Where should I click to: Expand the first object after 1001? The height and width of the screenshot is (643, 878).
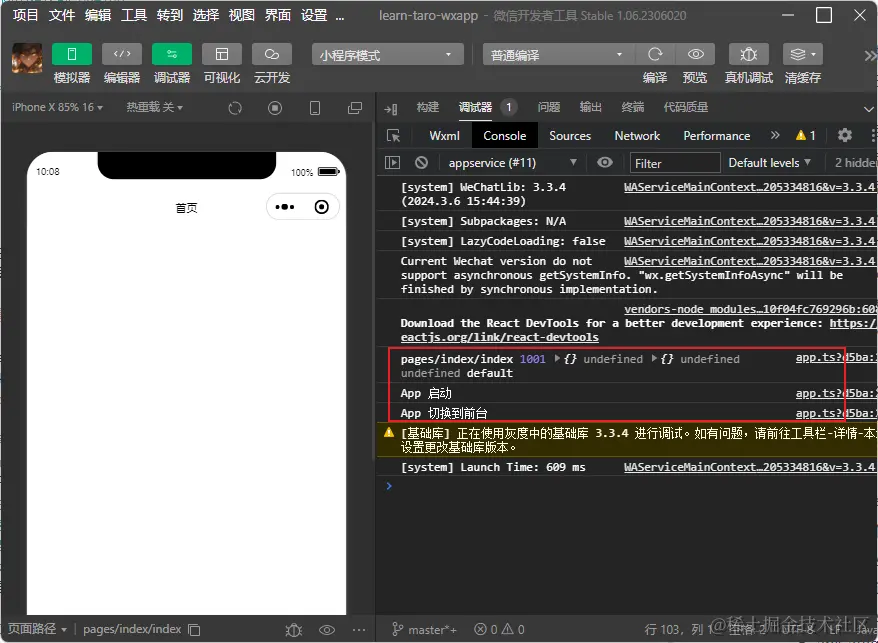557,358
